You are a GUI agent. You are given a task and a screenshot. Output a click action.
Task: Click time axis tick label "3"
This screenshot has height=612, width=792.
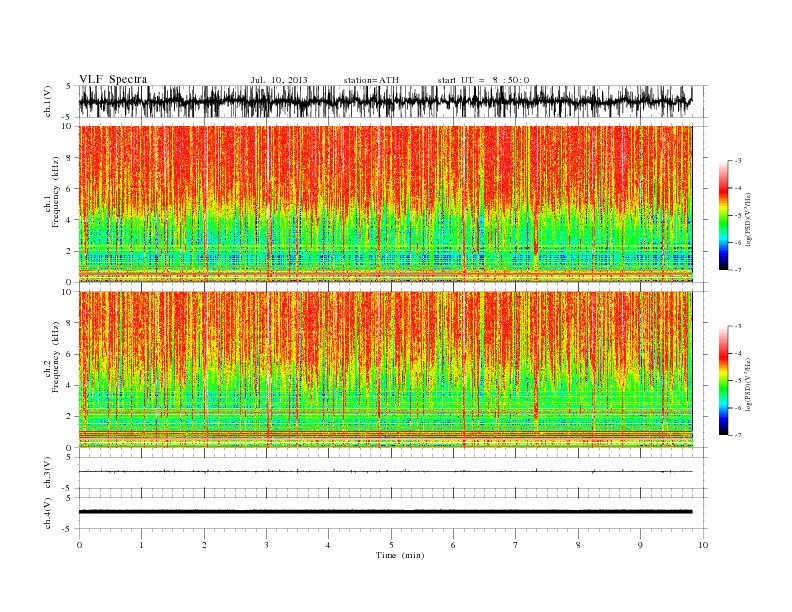(266, 545)
